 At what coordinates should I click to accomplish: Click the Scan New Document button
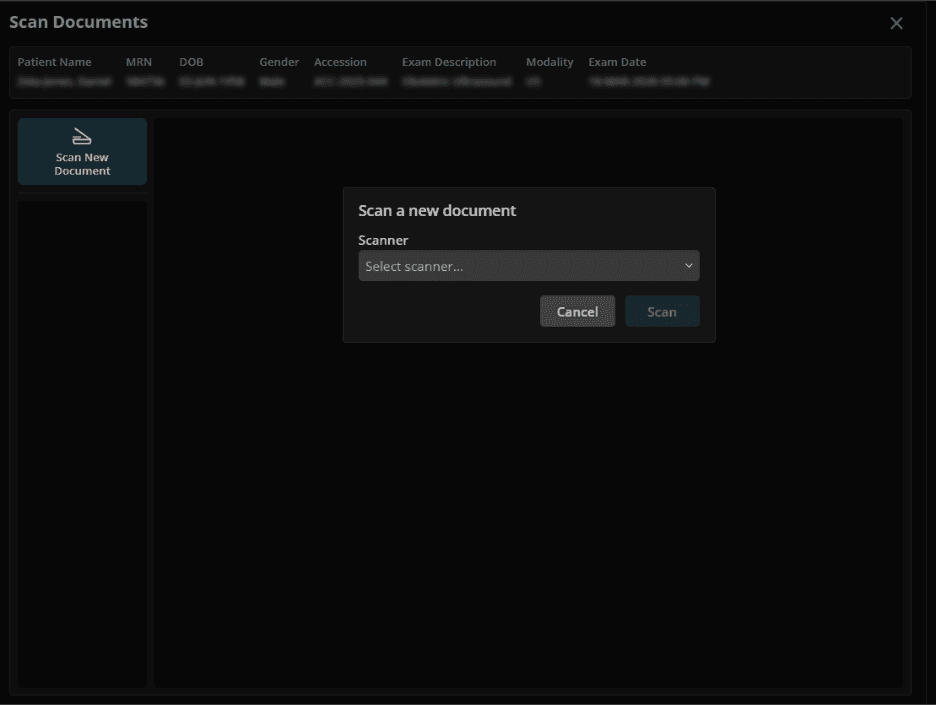click(x=82, y=152)
